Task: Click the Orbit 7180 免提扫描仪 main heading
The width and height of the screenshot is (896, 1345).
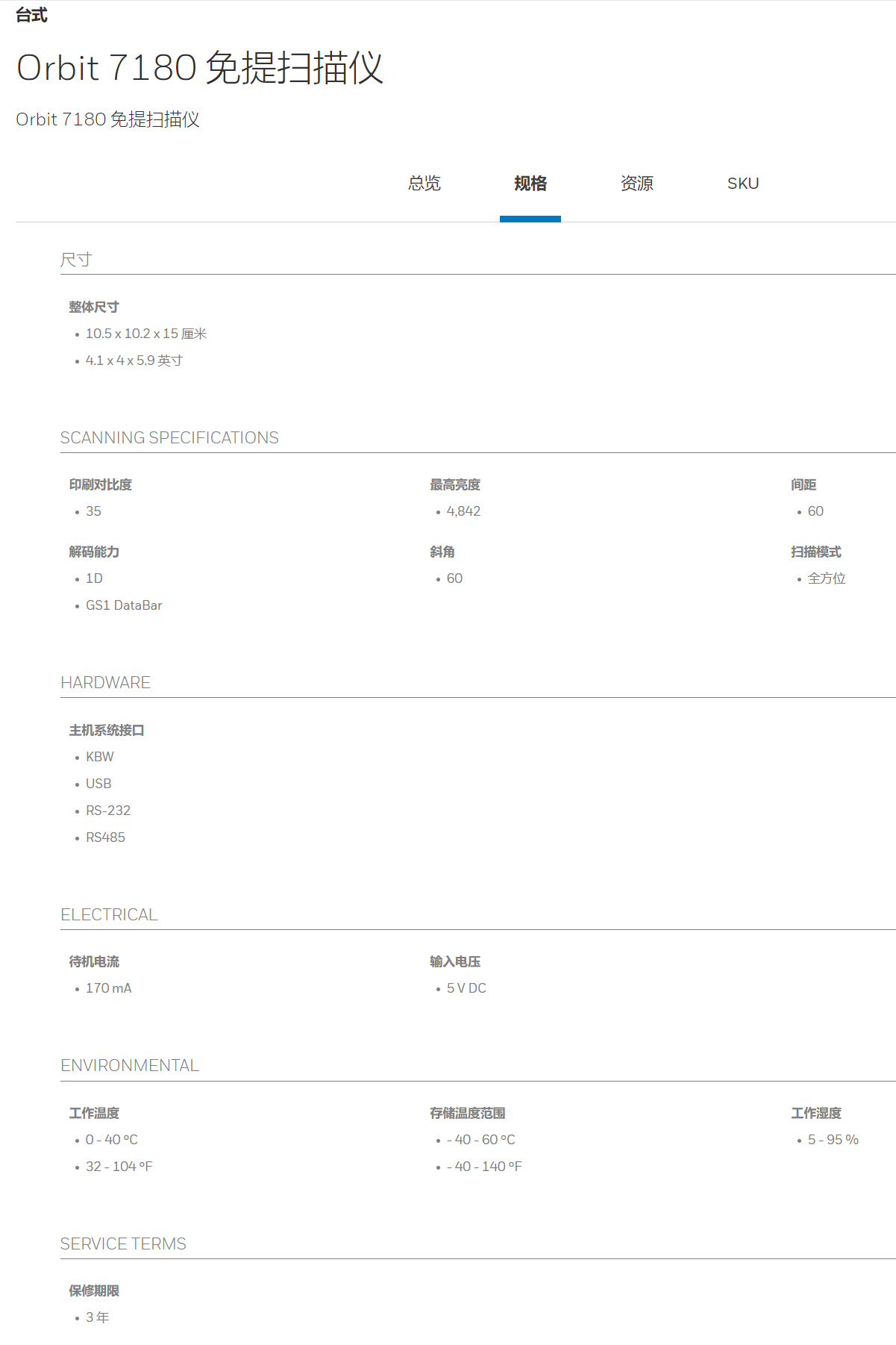Action: pos(200,68)
